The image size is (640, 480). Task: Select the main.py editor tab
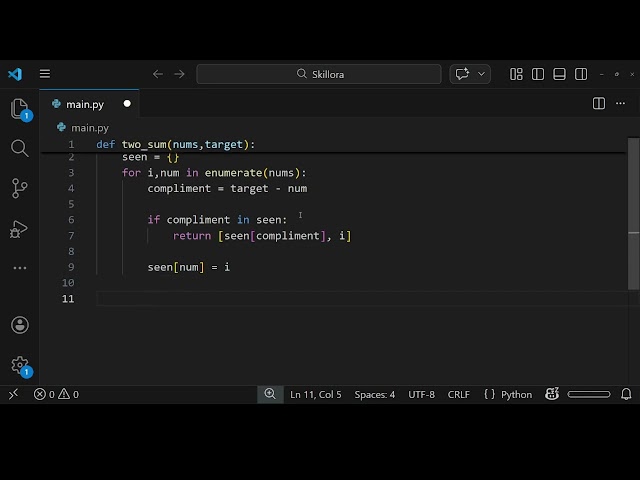click(89, 104)
